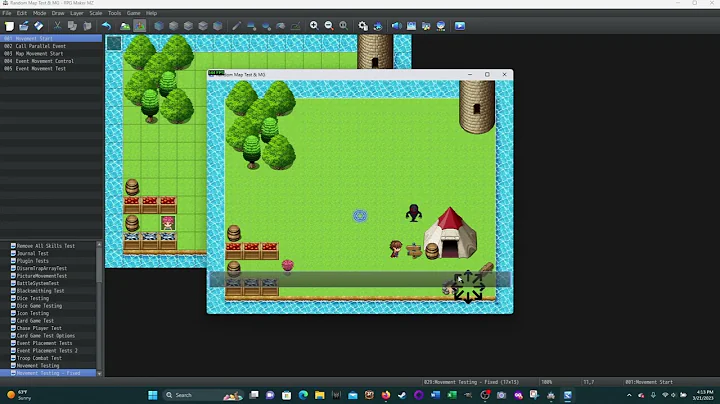Select the Troop Combat Test map
The height and width of the screenshot is (404, 720).
click(x=39, y=358)
